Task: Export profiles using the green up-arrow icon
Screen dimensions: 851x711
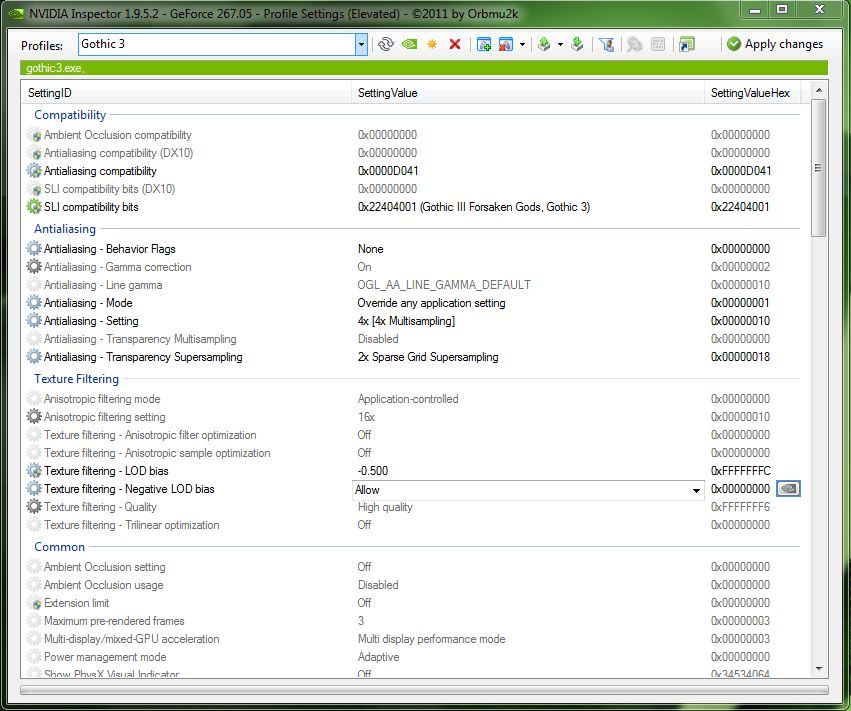Action: tap(544, 44)
